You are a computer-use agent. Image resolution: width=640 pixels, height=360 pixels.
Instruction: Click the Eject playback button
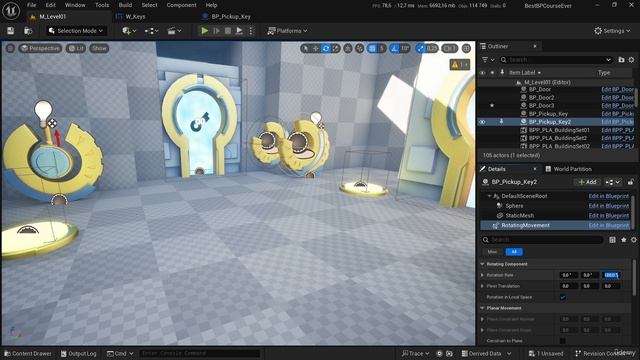tap(240, 31)
